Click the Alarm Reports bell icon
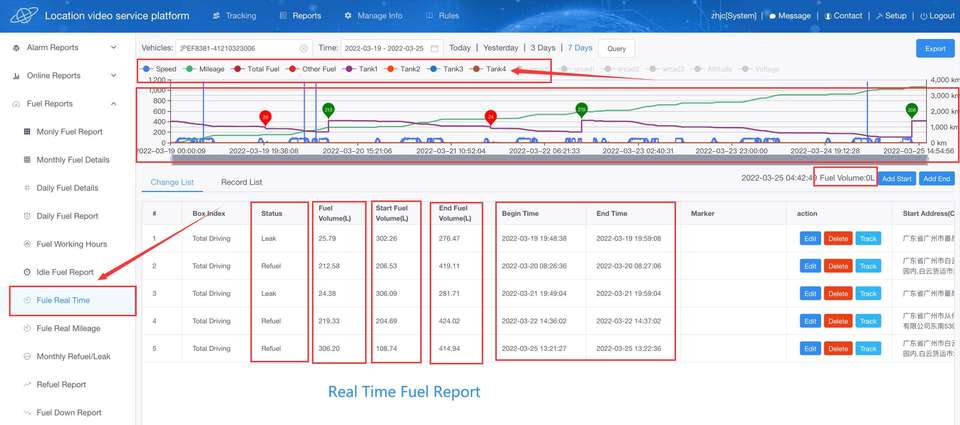 (16, 47)
